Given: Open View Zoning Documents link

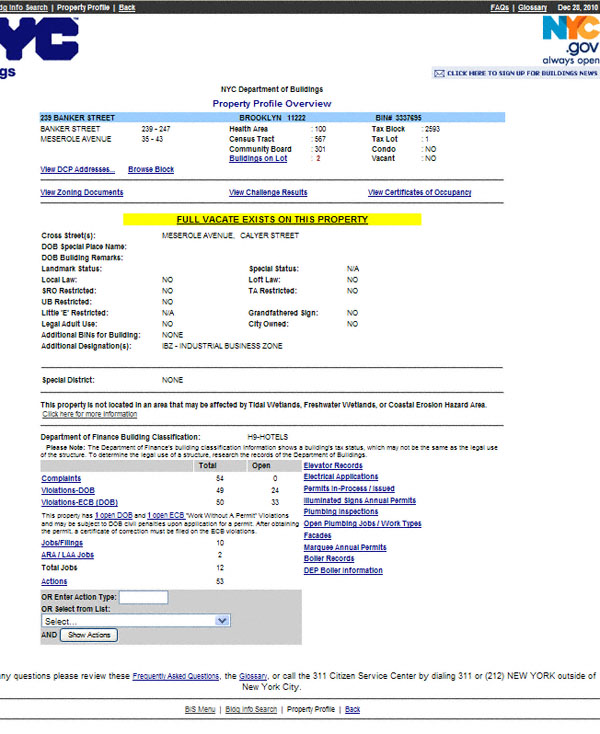Looking at the screenshot, I should click(82, 192).
